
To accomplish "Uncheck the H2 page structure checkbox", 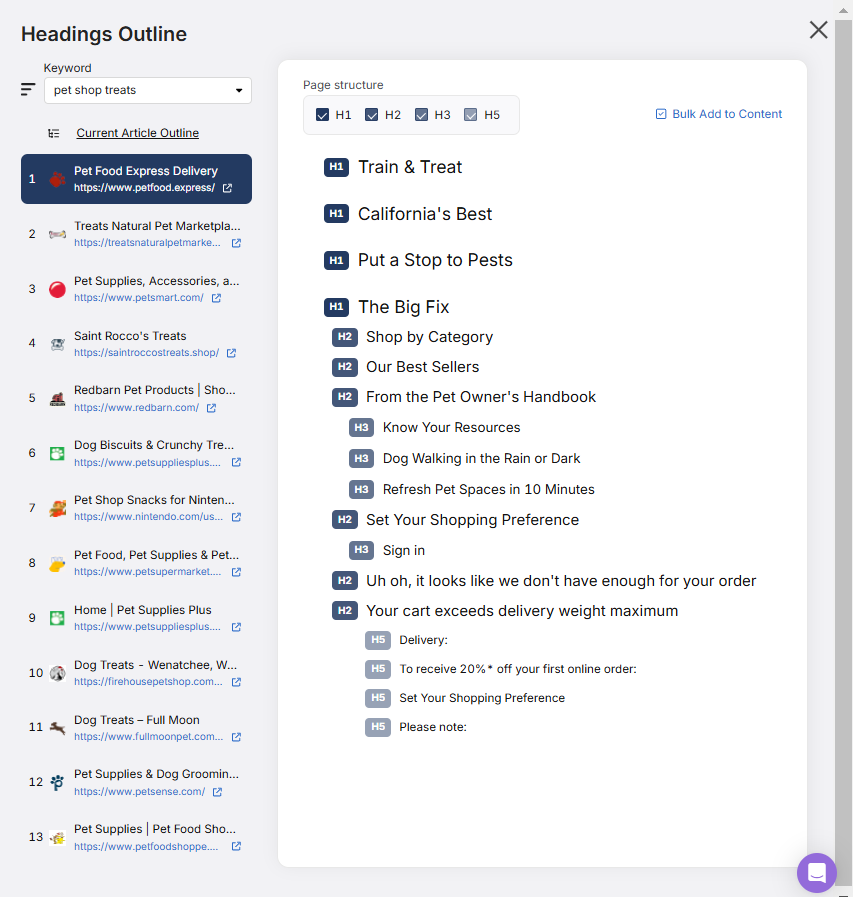I will (x=371, y=115).
